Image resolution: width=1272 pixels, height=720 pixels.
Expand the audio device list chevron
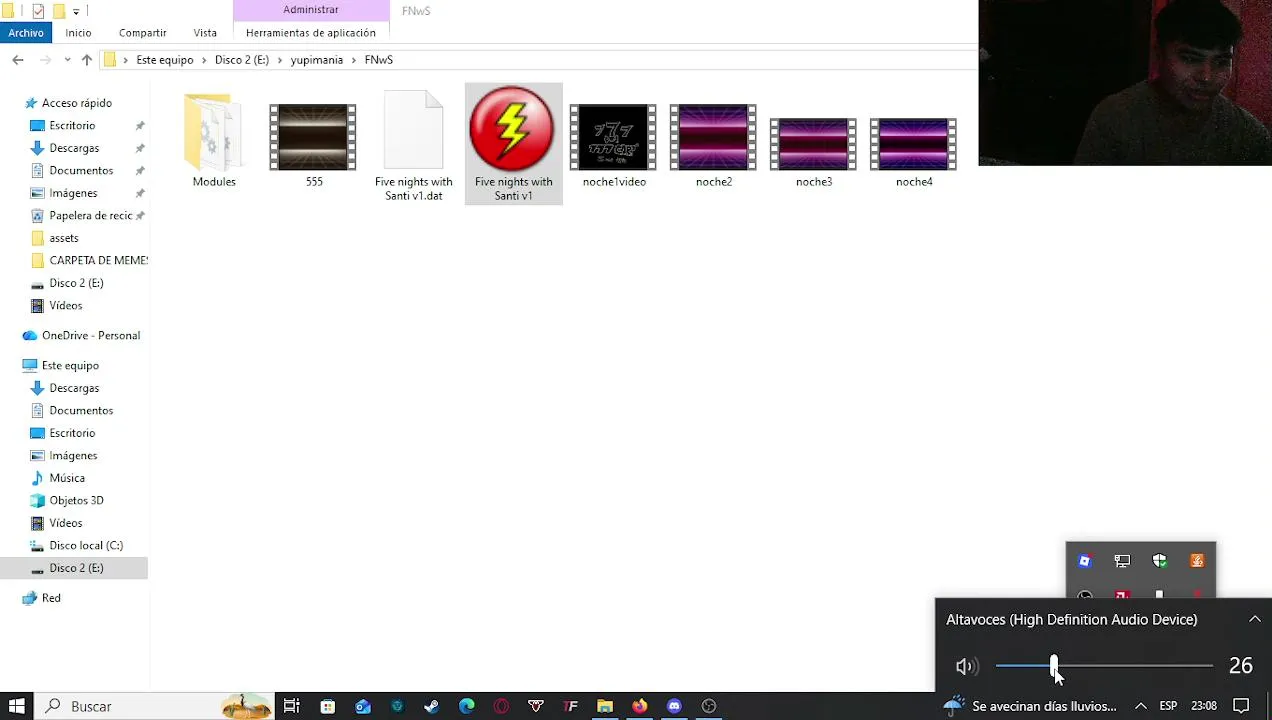tap(1254, 620)
